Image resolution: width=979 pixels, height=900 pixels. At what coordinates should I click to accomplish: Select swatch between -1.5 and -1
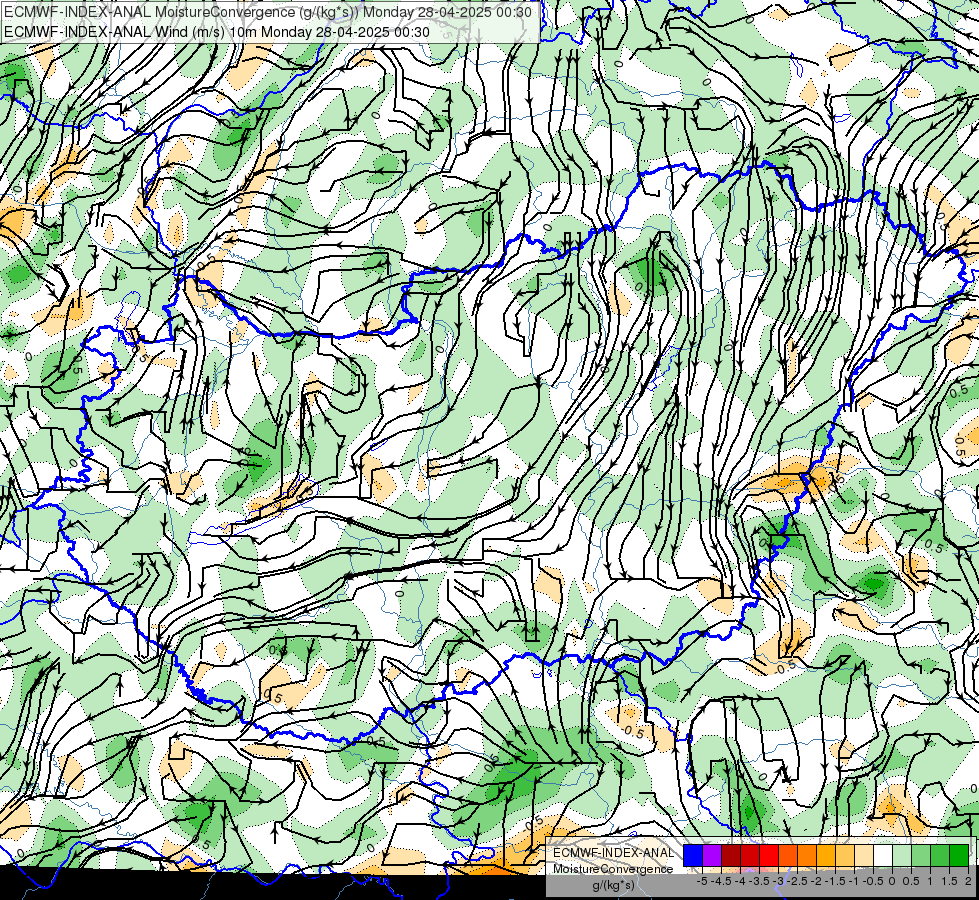pos(845,855)
